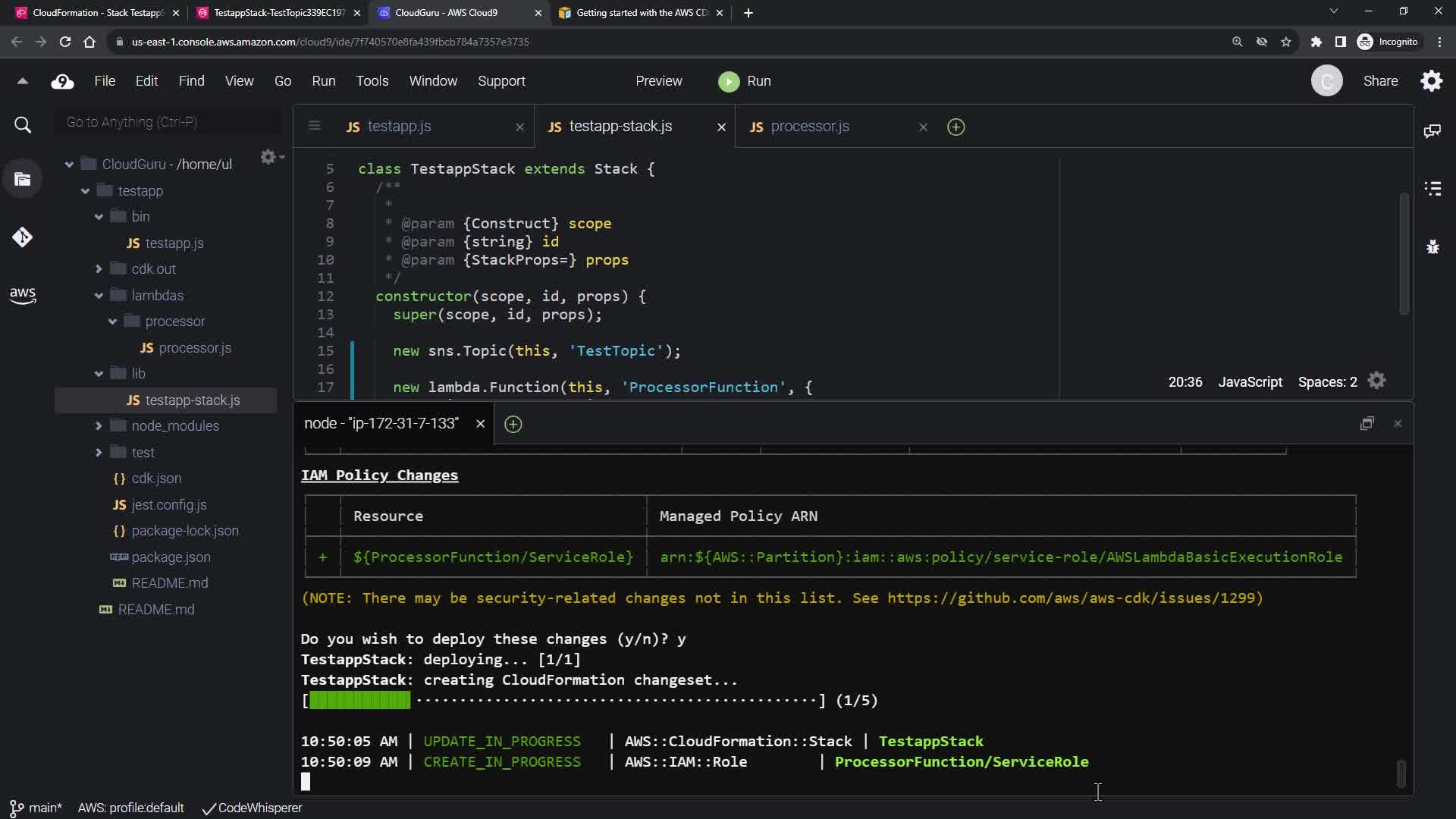Click the Share button
1456x819 pixels.
(x=1379, y=81)
